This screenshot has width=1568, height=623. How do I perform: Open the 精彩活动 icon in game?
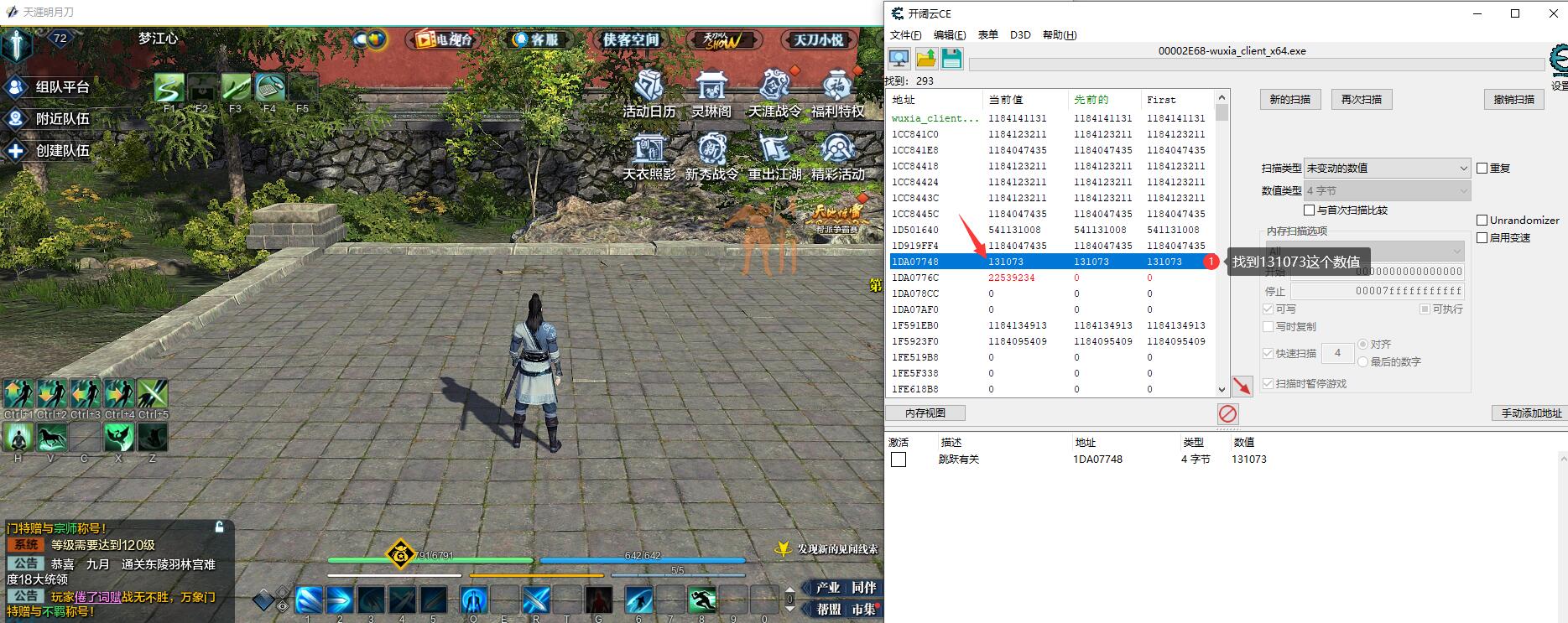[837, 157]
